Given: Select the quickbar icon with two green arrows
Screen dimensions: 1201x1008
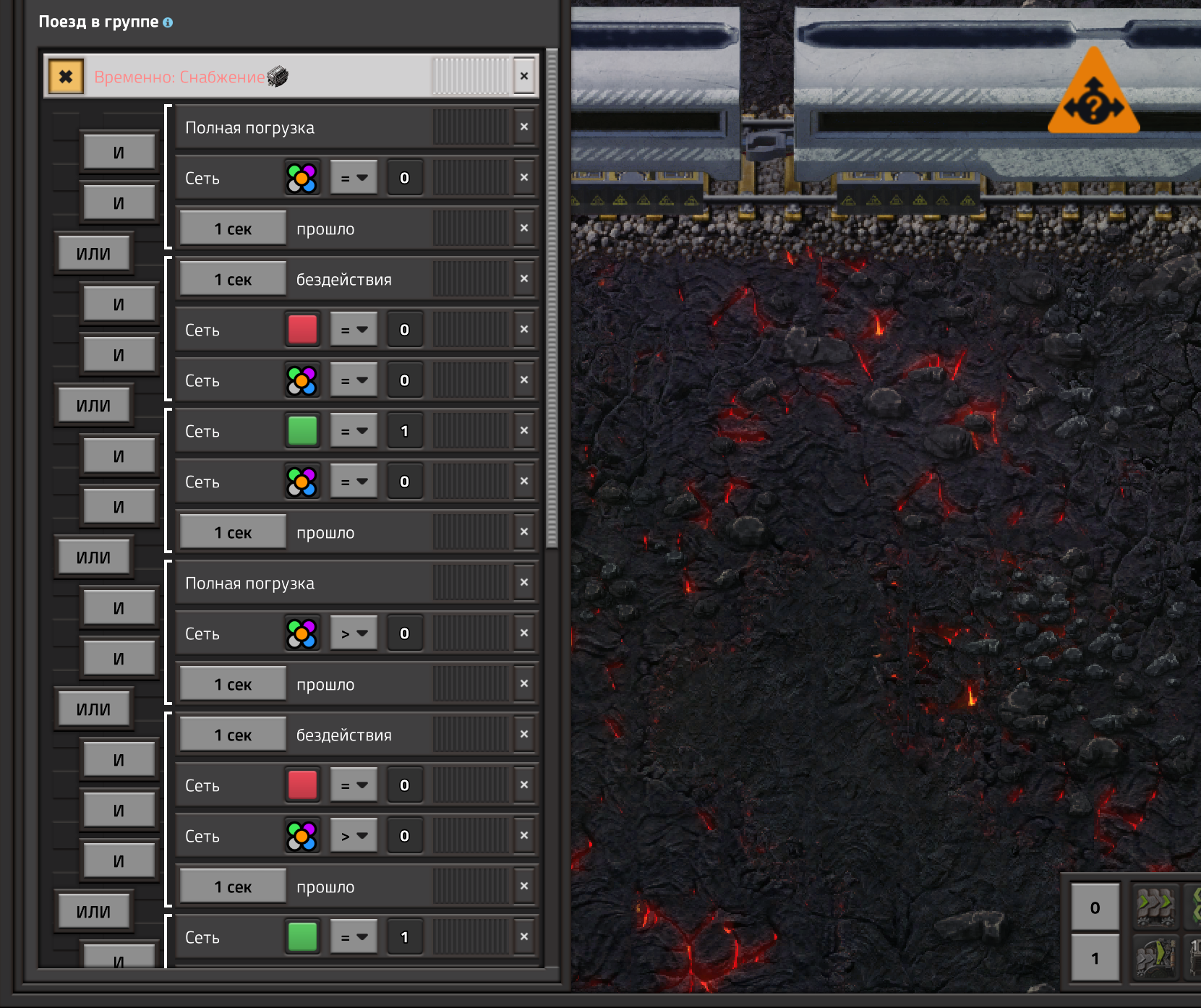Looking at the screenshot, I should coord(1155,905).
